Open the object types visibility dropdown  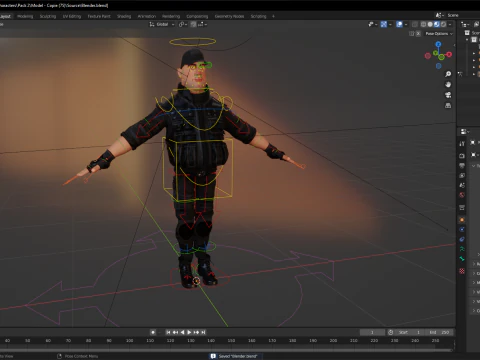[372, 24]
